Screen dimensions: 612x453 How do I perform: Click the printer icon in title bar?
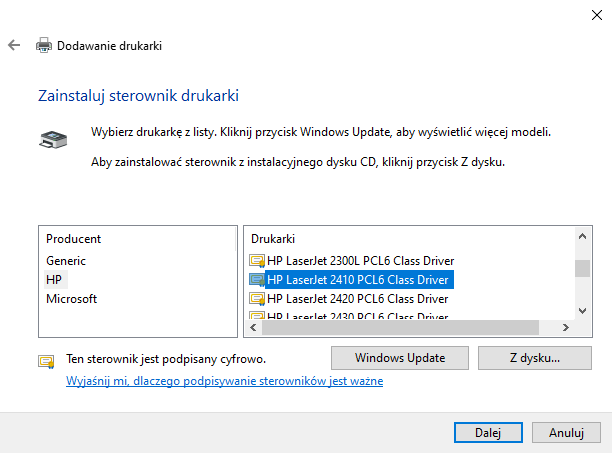44,46
